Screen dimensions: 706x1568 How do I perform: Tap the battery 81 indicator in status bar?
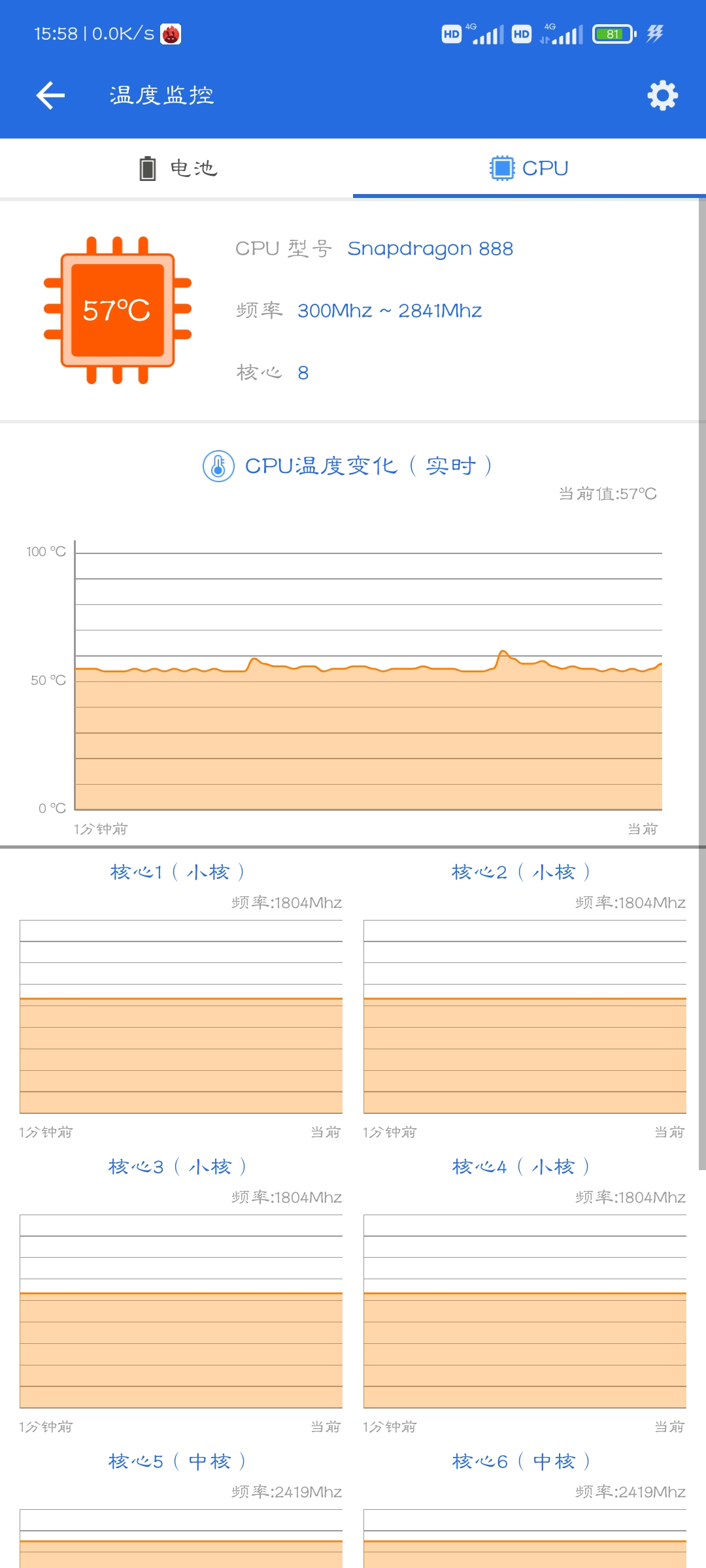614,34
